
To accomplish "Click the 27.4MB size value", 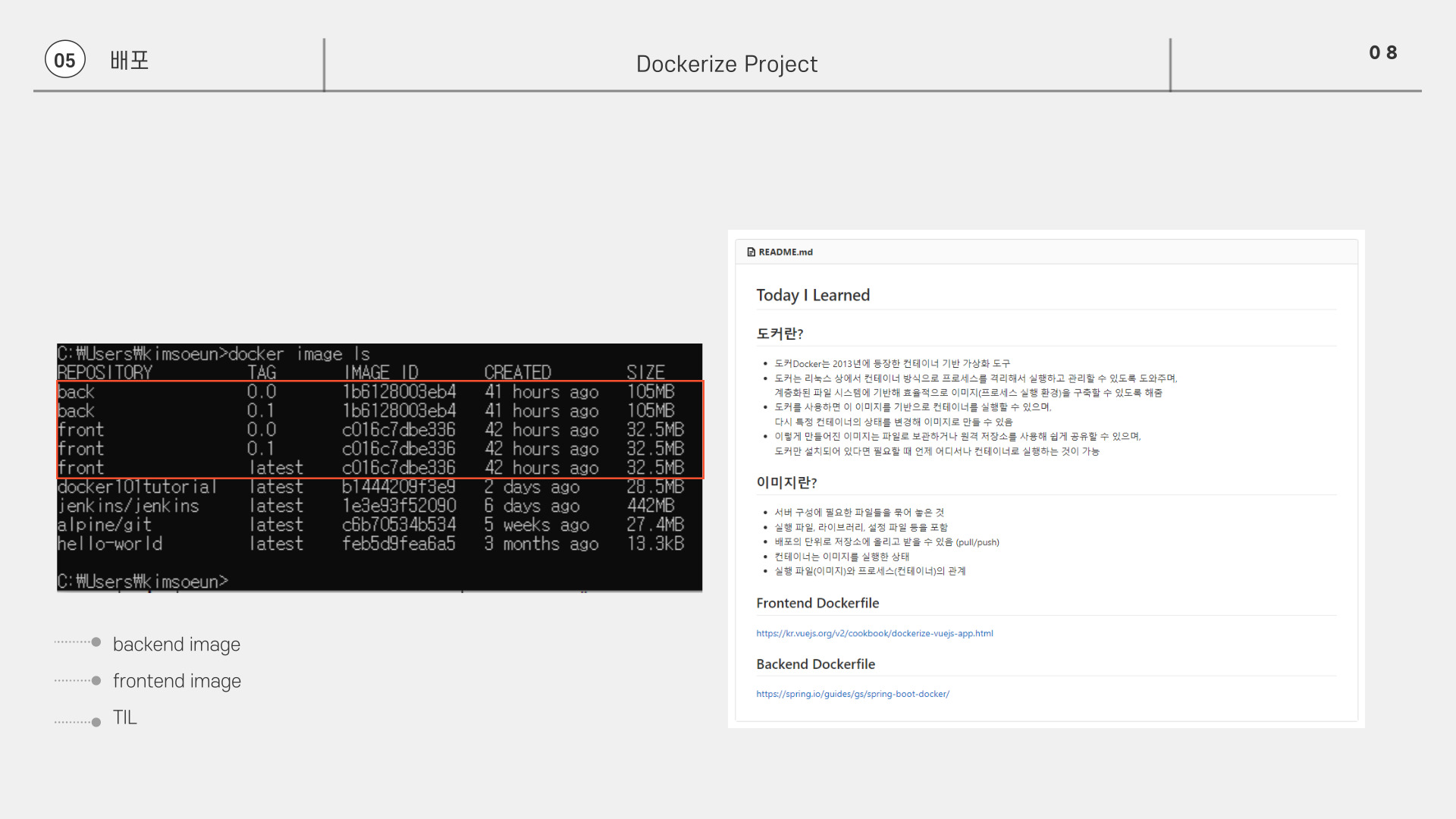I will 655,525.
